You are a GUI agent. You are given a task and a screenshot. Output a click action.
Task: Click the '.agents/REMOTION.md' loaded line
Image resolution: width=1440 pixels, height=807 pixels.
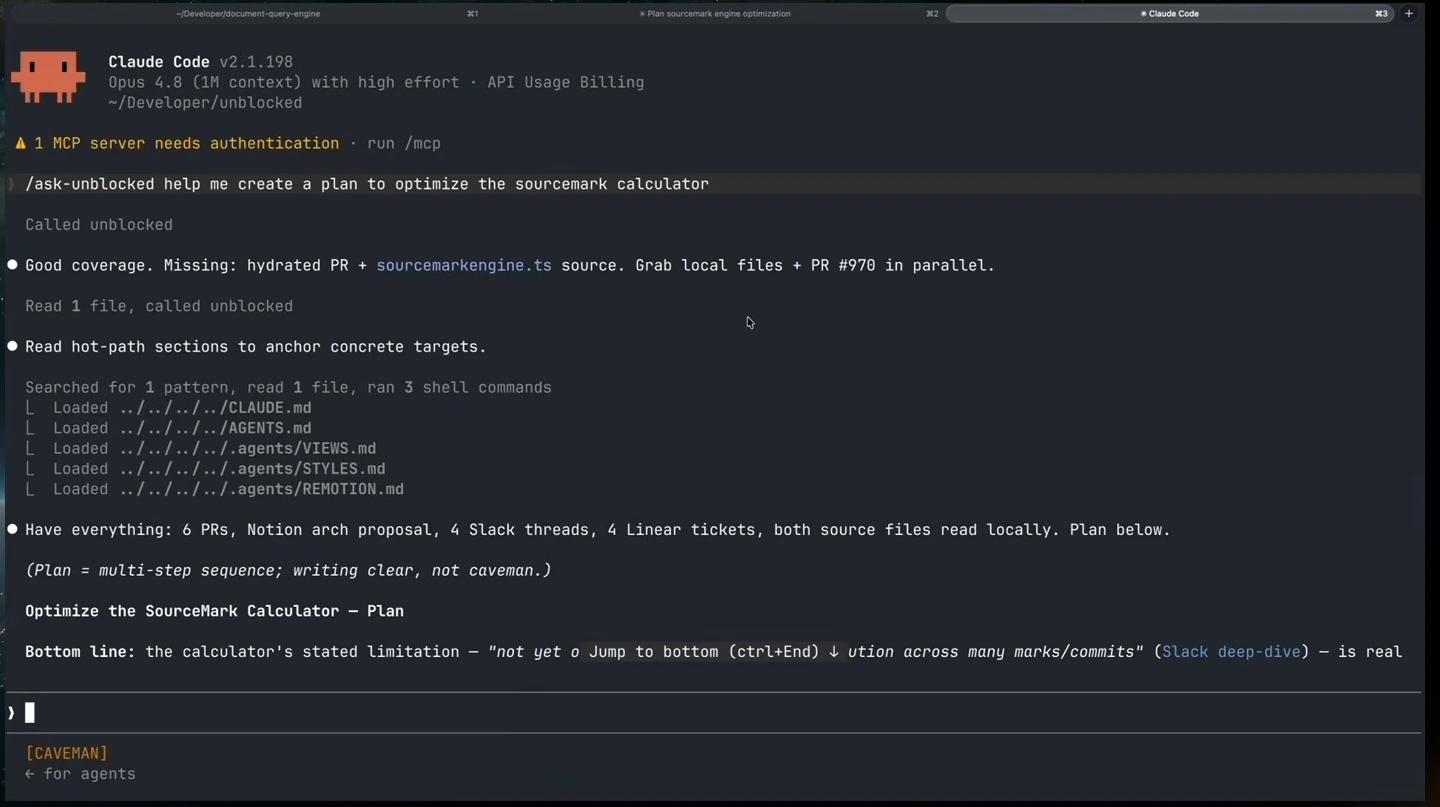click(214, 490)
